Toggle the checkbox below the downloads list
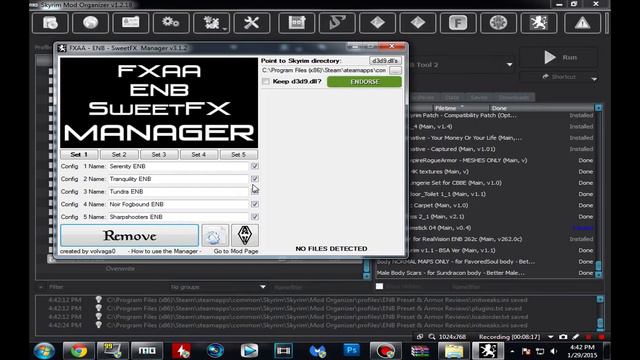This screenshot has width=640, height=360. 379,287
